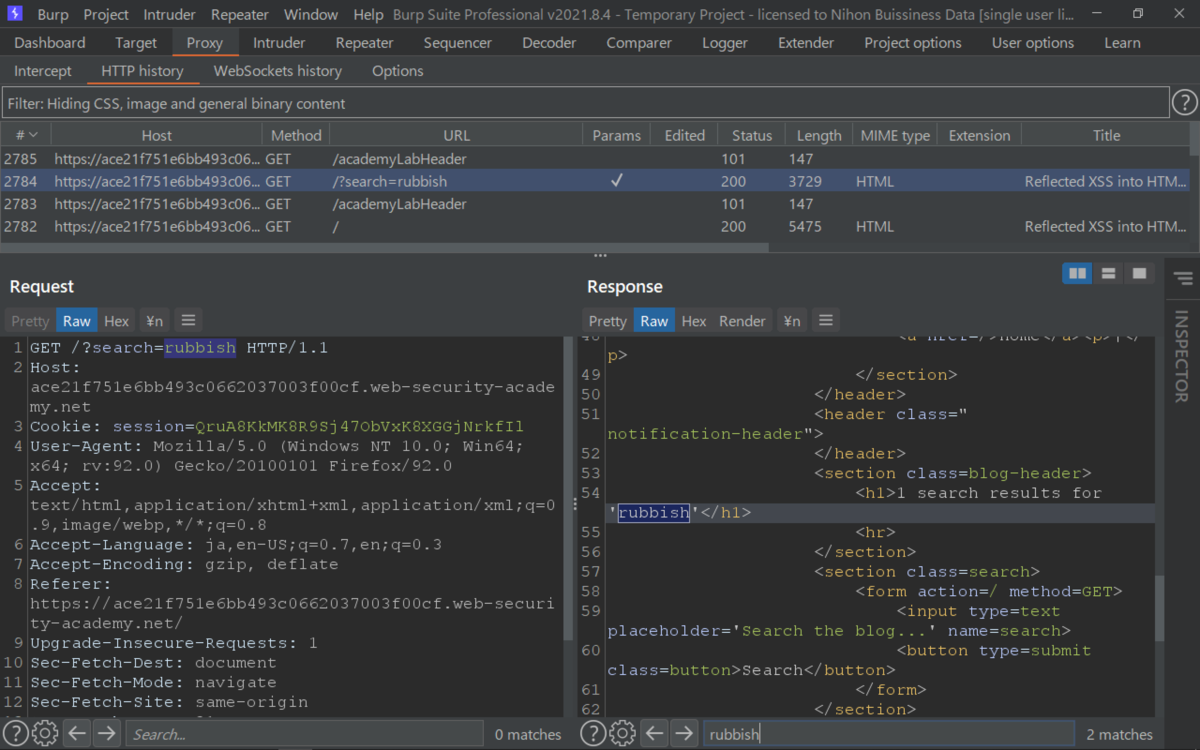Select side-by-side layout icon
The image size is (1200, 750).
click(1077, 273)
